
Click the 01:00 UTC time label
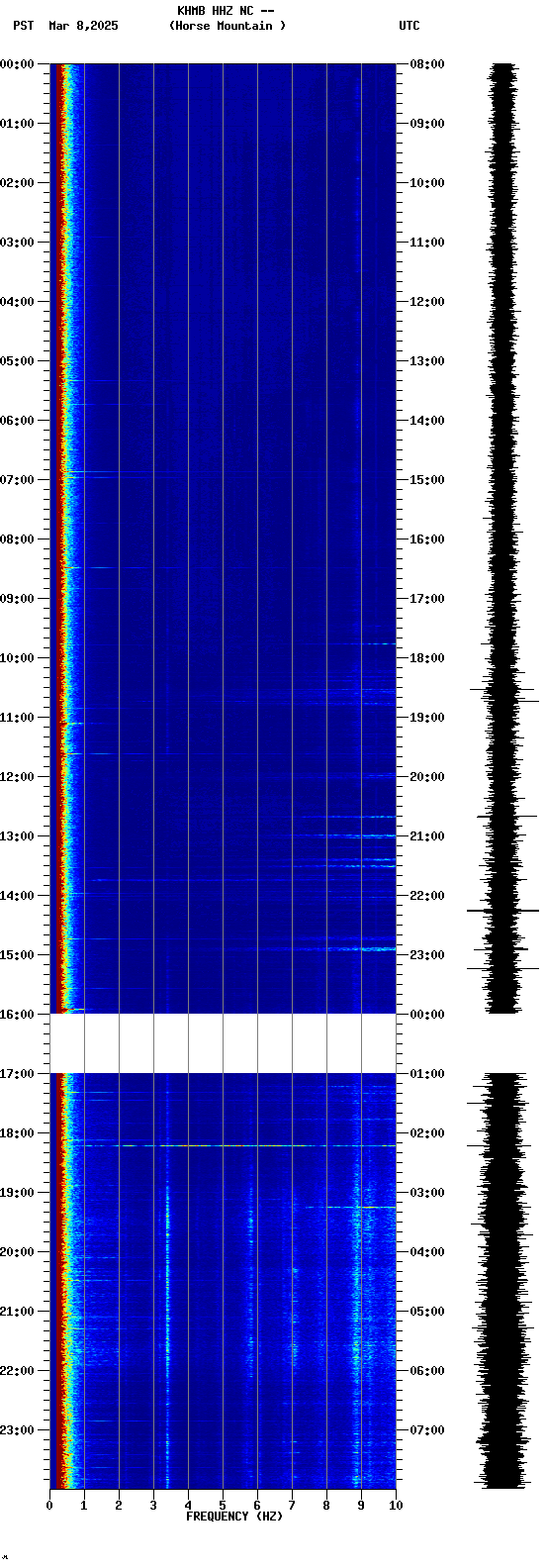[x=427, y=1074]
